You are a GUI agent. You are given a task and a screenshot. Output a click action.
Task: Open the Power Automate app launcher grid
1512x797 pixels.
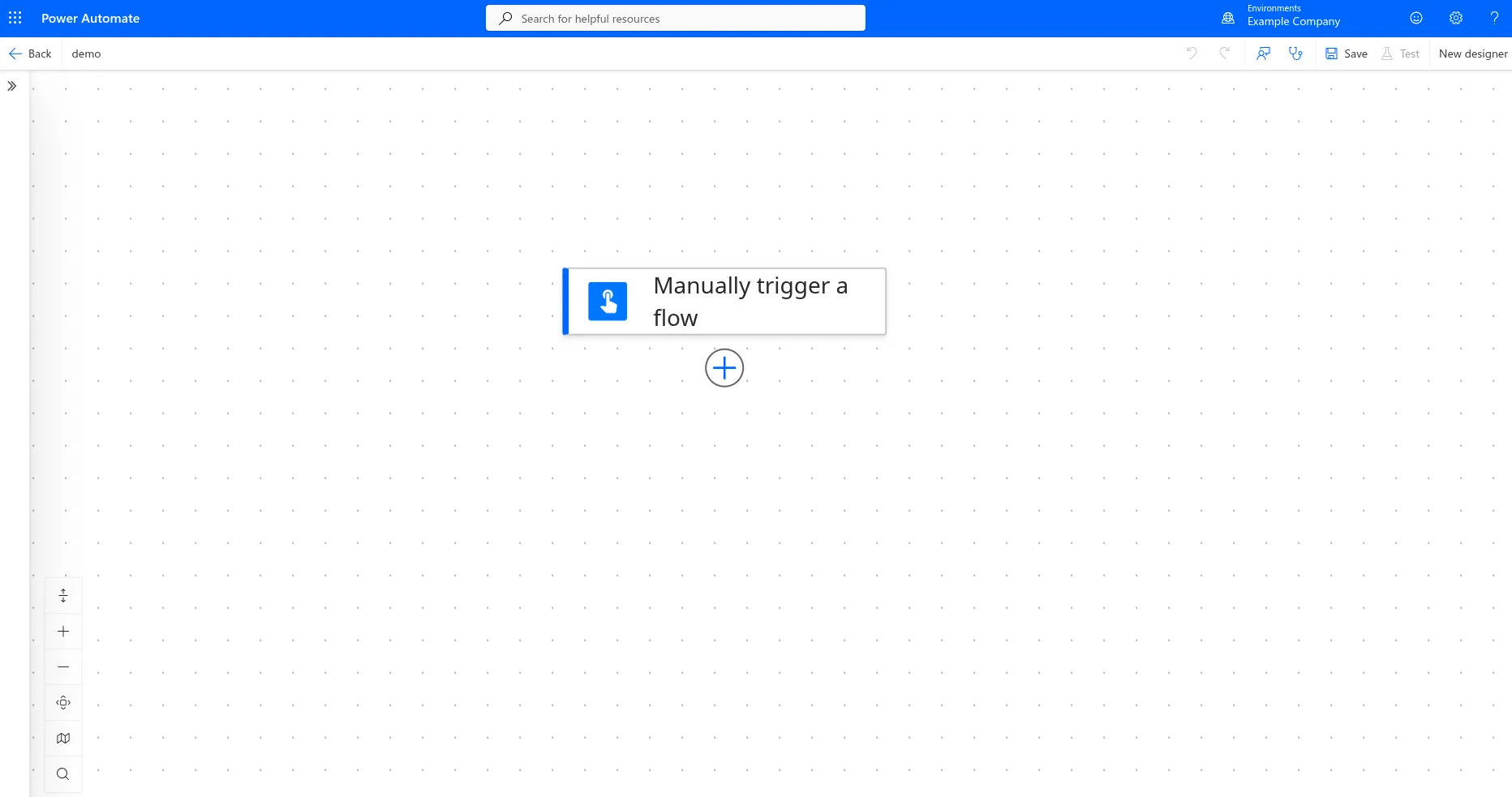(x=15, y=17)
